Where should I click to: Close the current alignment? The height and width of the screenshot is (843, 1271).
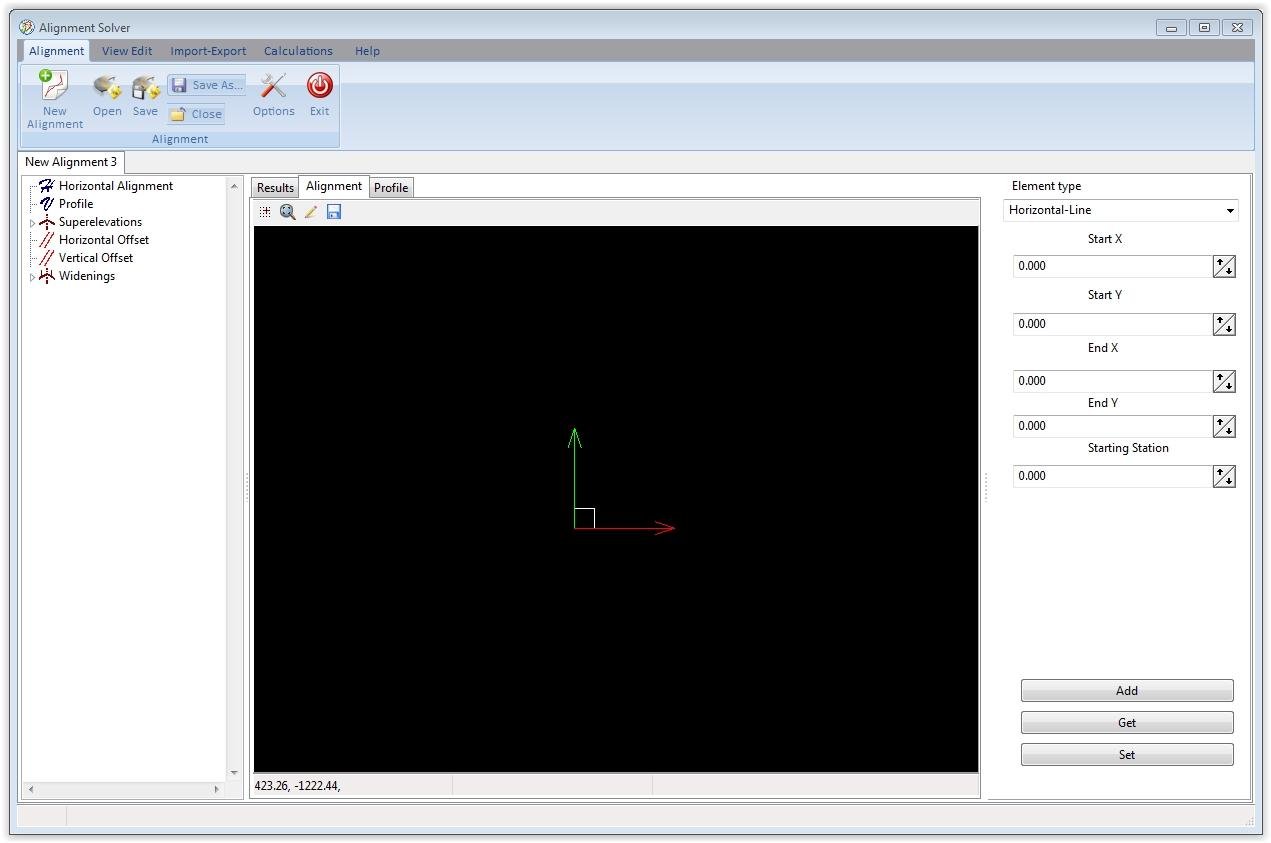click(196, 113)
